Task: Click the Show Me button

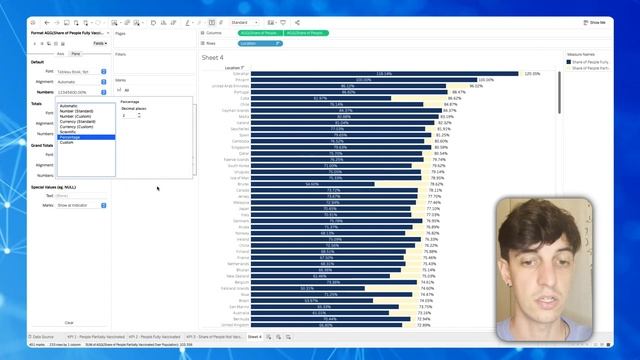Action: pyautogui.click(x=595, y=23)
